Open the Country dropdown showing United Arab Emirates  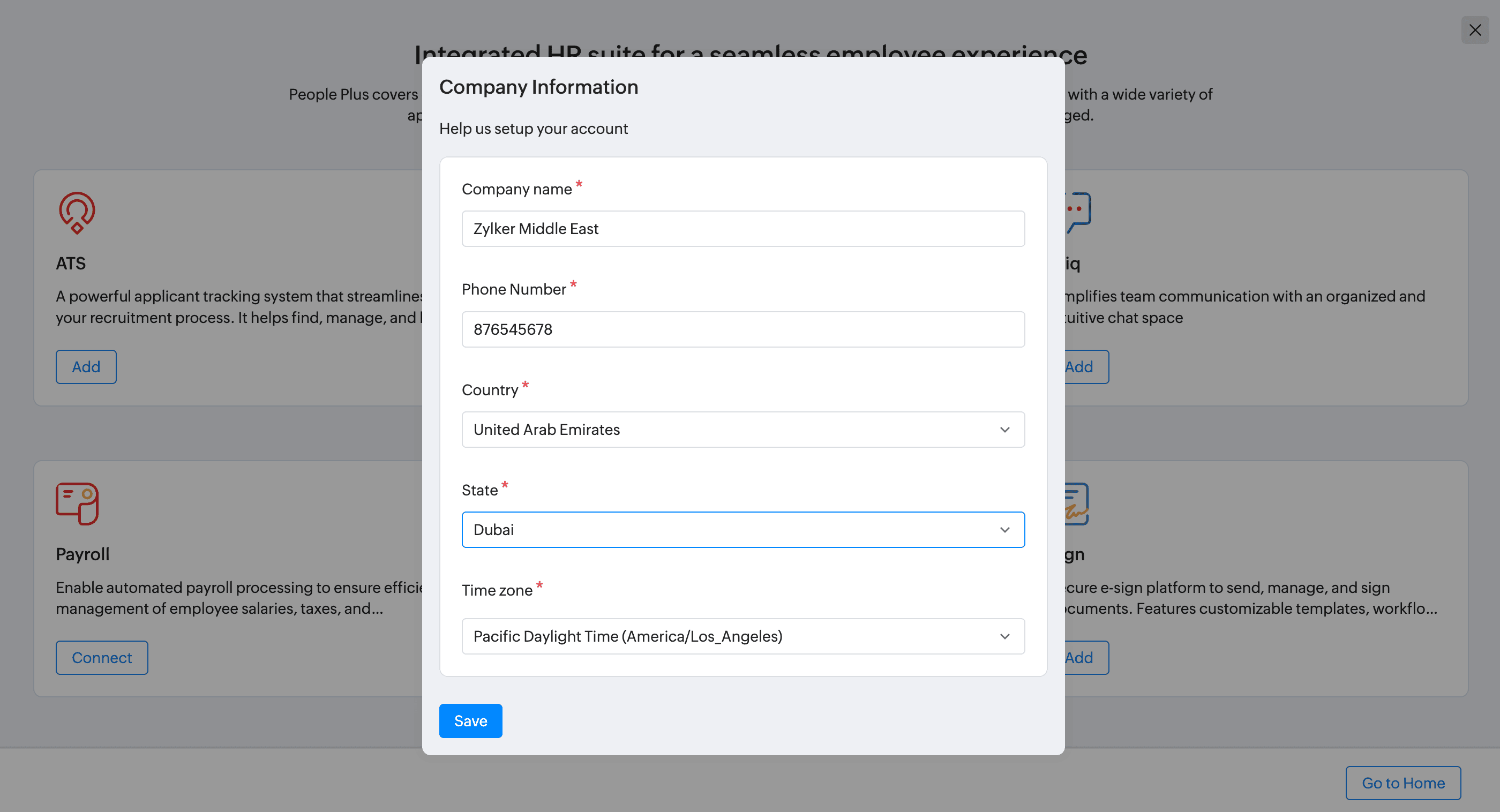tap(744, 430)
